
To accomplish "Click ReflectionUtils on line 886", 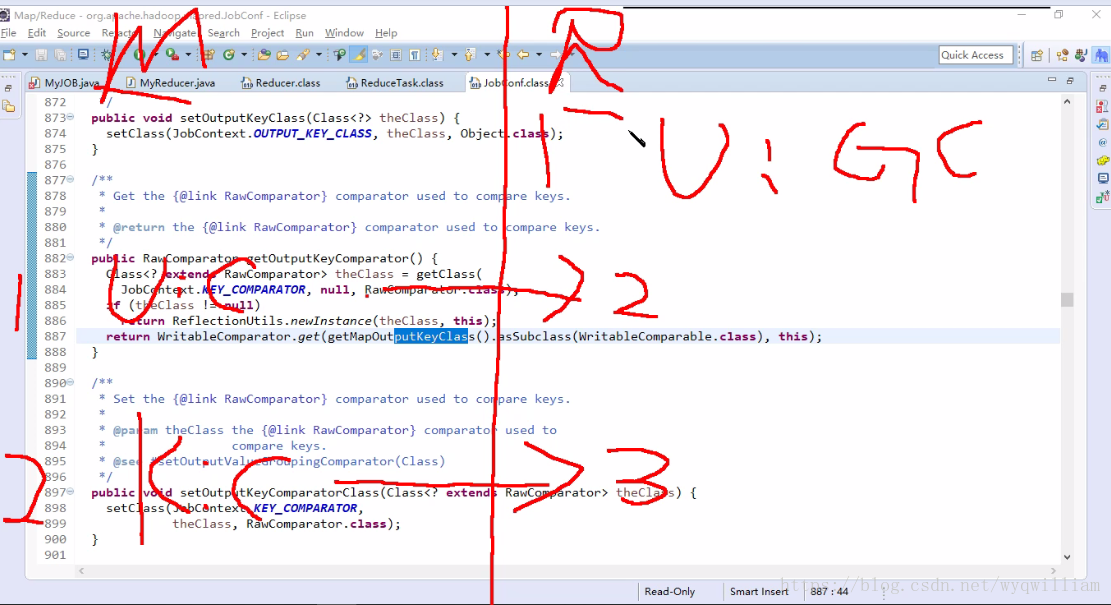I will pyautogui.click(x=227, y=321).
